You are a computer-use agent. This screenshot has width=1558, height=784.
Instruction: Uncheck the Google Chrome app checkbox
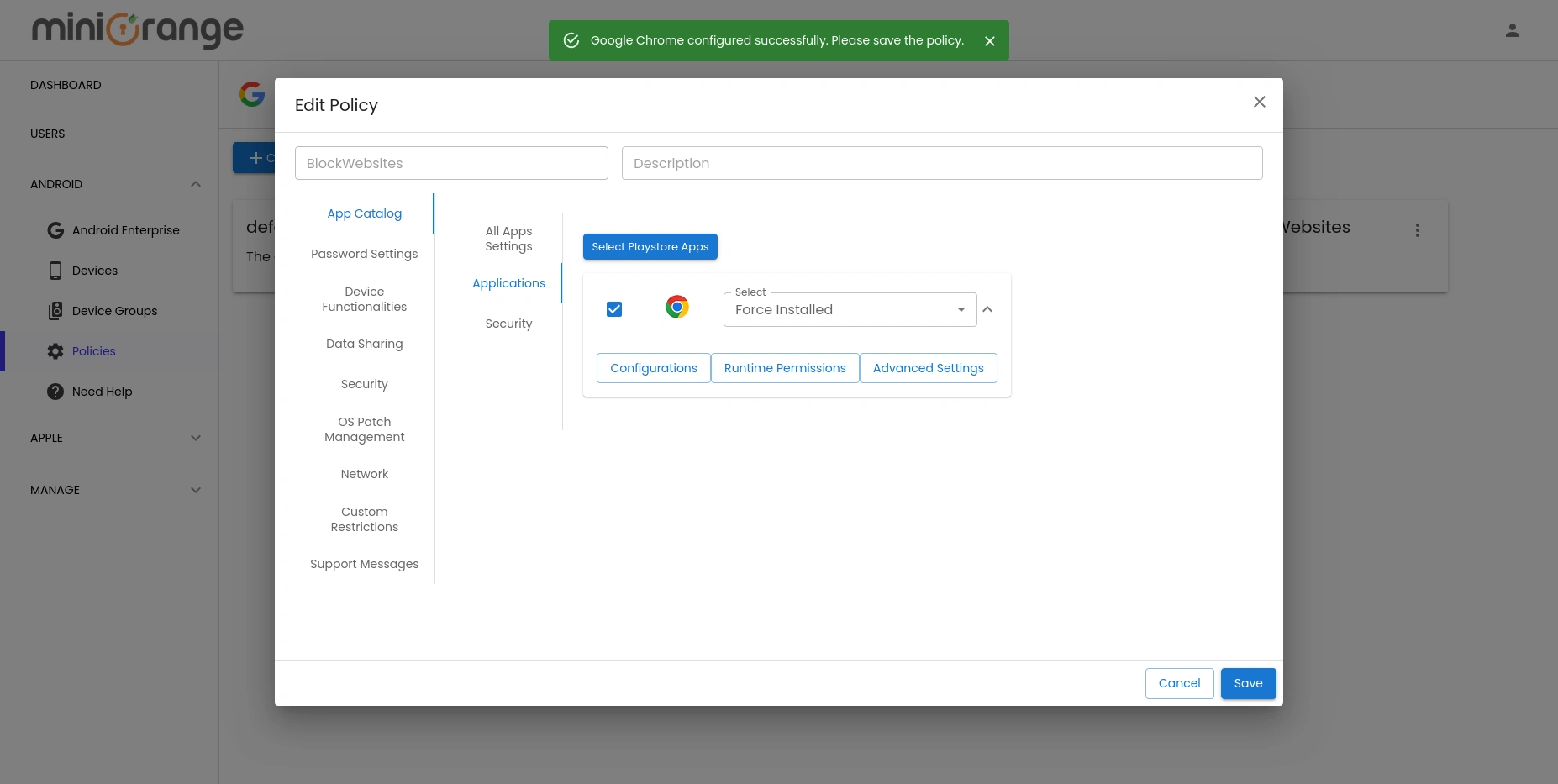point(614,309)
